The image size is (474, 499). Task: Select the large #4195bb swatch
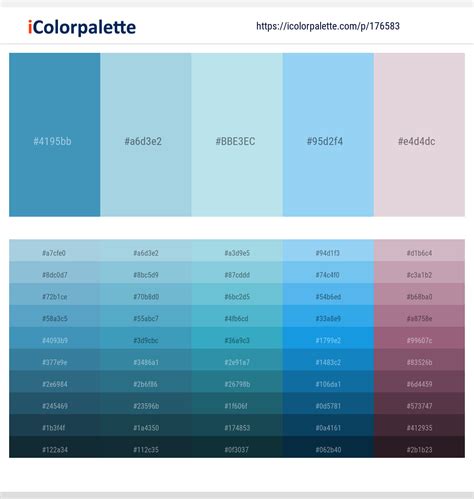(55, 135)
